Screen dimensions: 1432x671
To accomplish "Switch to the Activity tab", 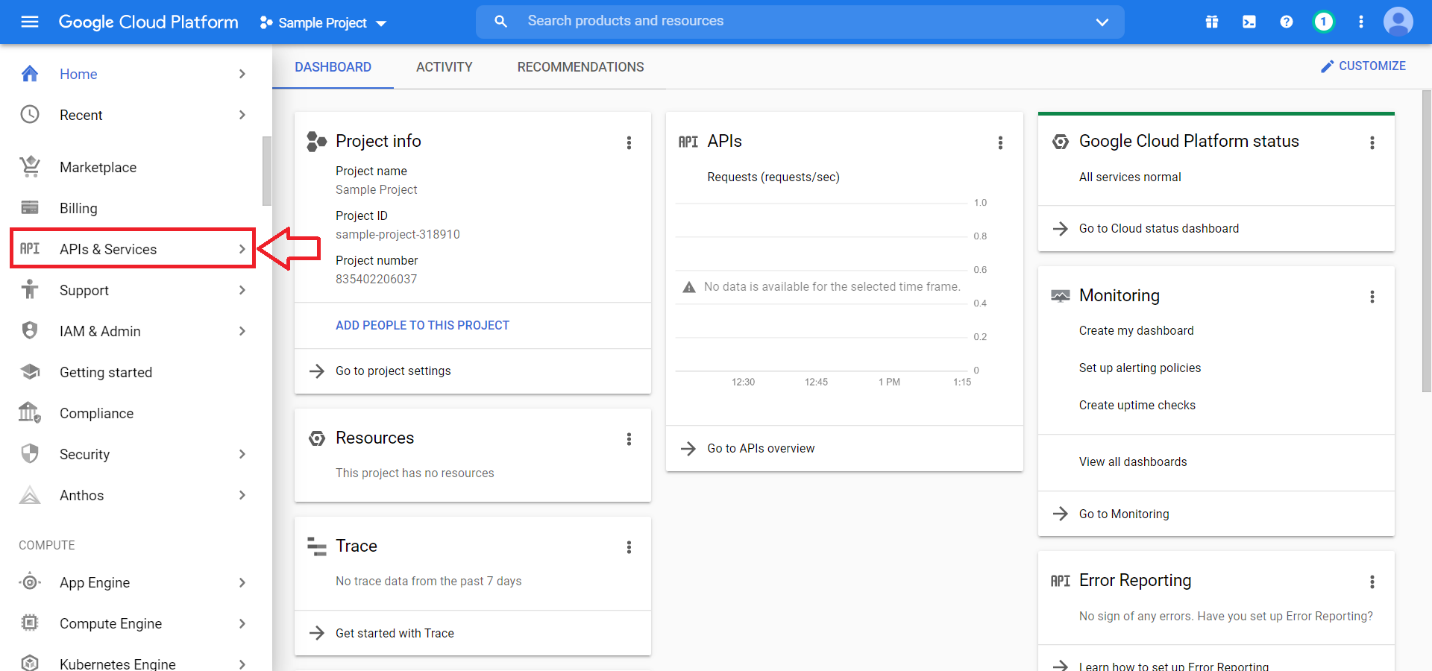I will [444, 67].
